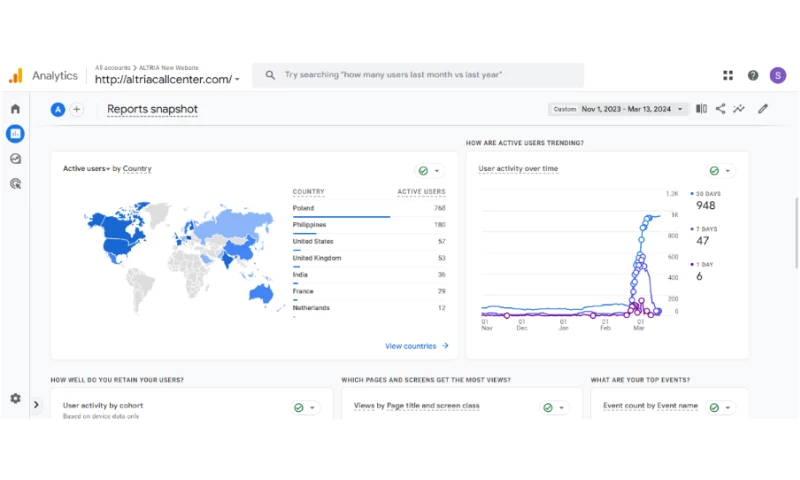Open the Home icon in left sidebar

(x=15, y=108)
